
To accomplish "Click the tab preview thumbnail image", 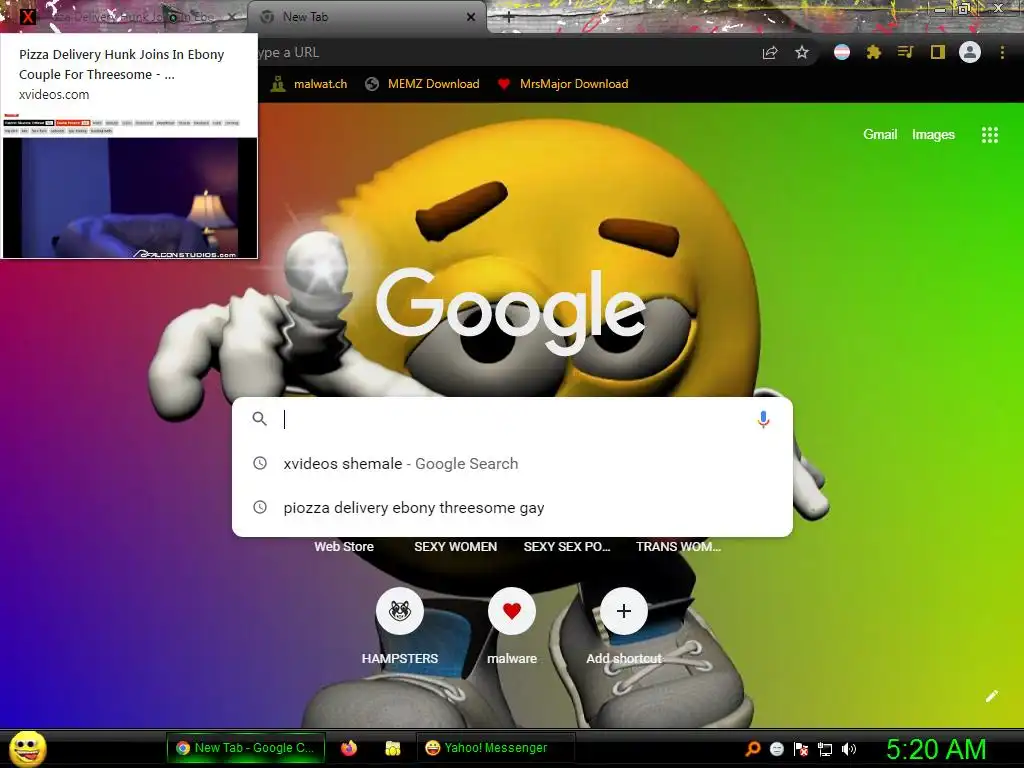I will (x=129, y=185).
